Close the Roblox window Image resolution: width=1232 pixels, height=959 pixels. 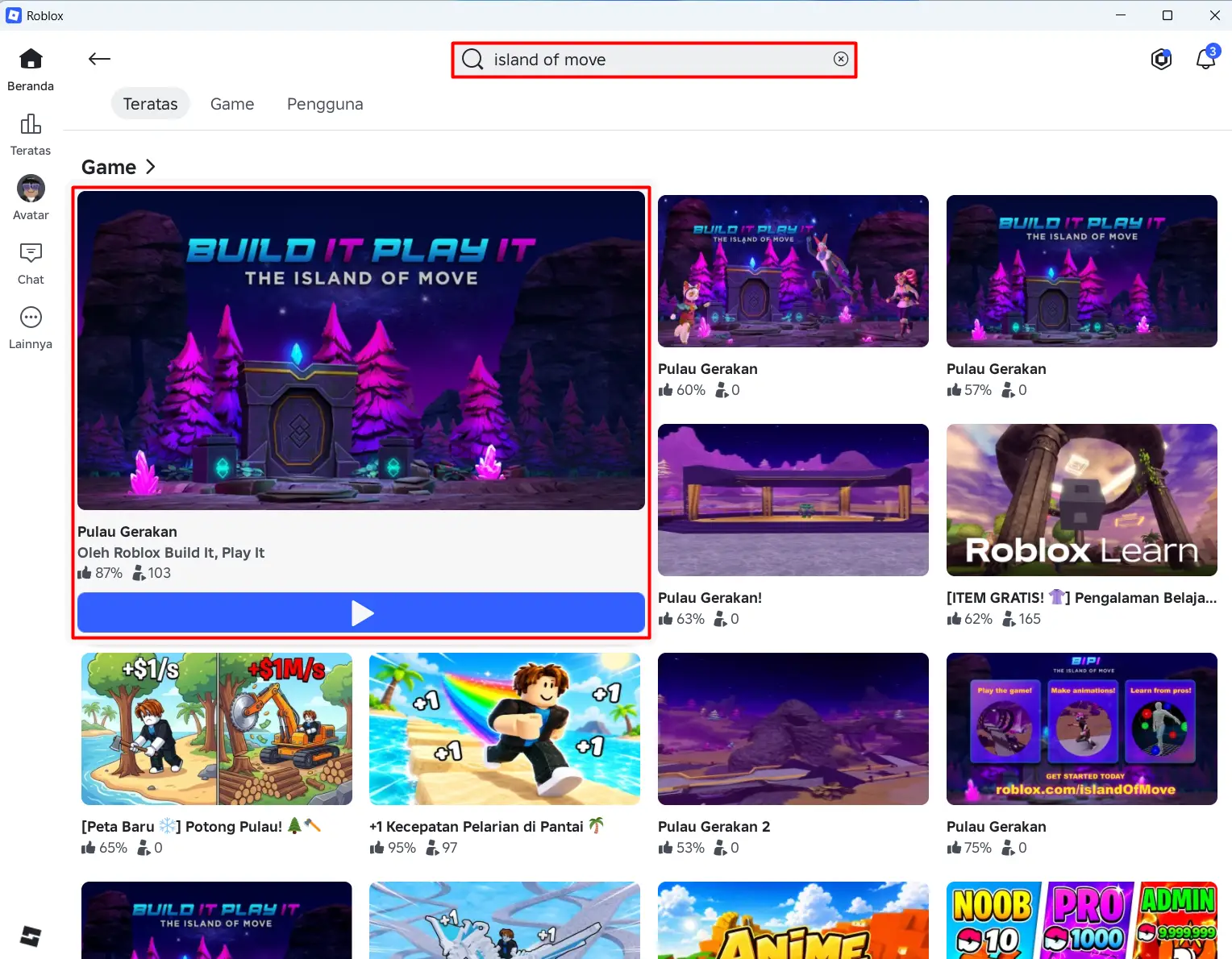pyautogui.click(x=1214, y=15)
